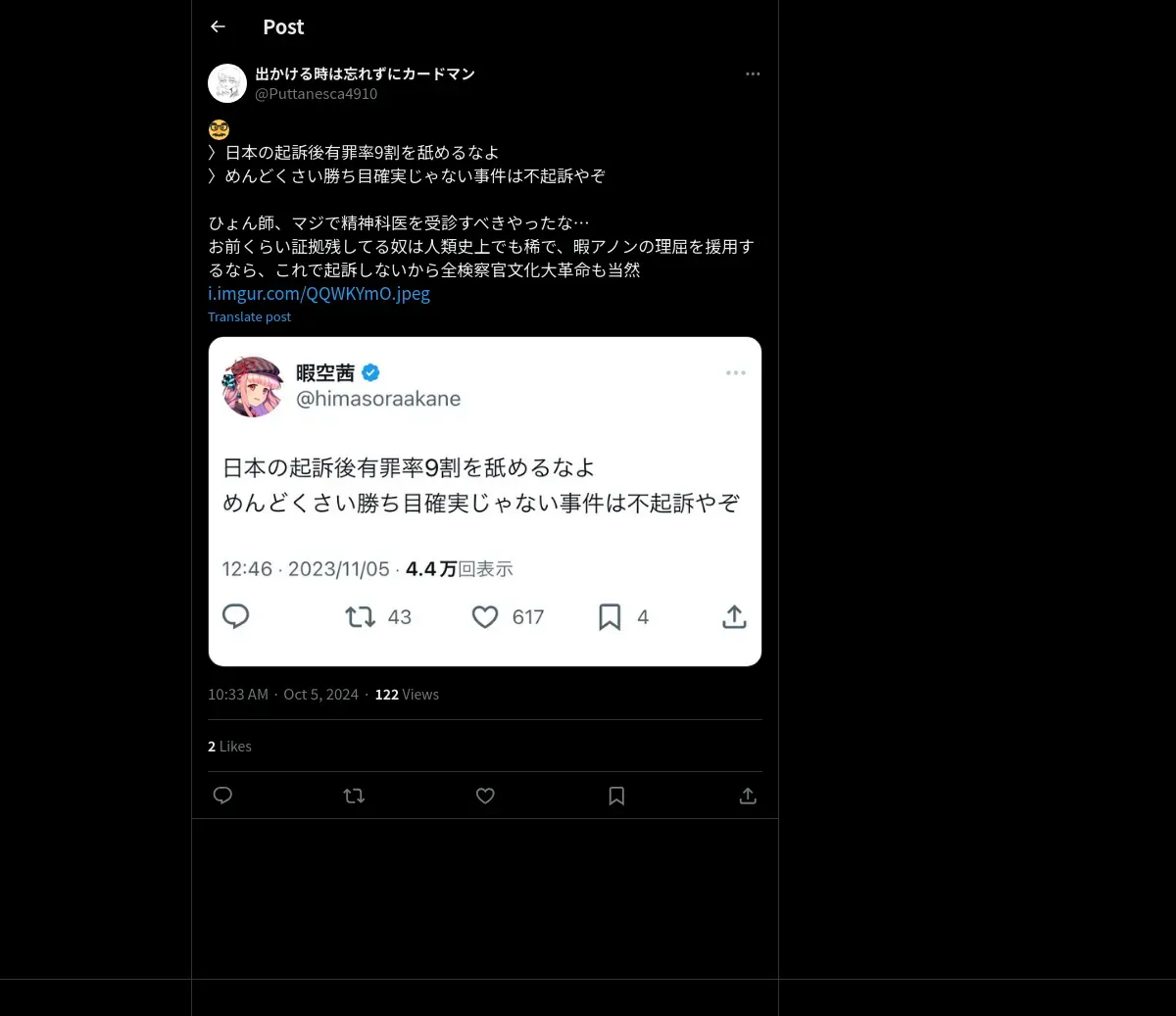Bookmark the post with the bookmark icon
Image resolution: width=1176 pixels, height=1016 pixels.
coord(616,796)
